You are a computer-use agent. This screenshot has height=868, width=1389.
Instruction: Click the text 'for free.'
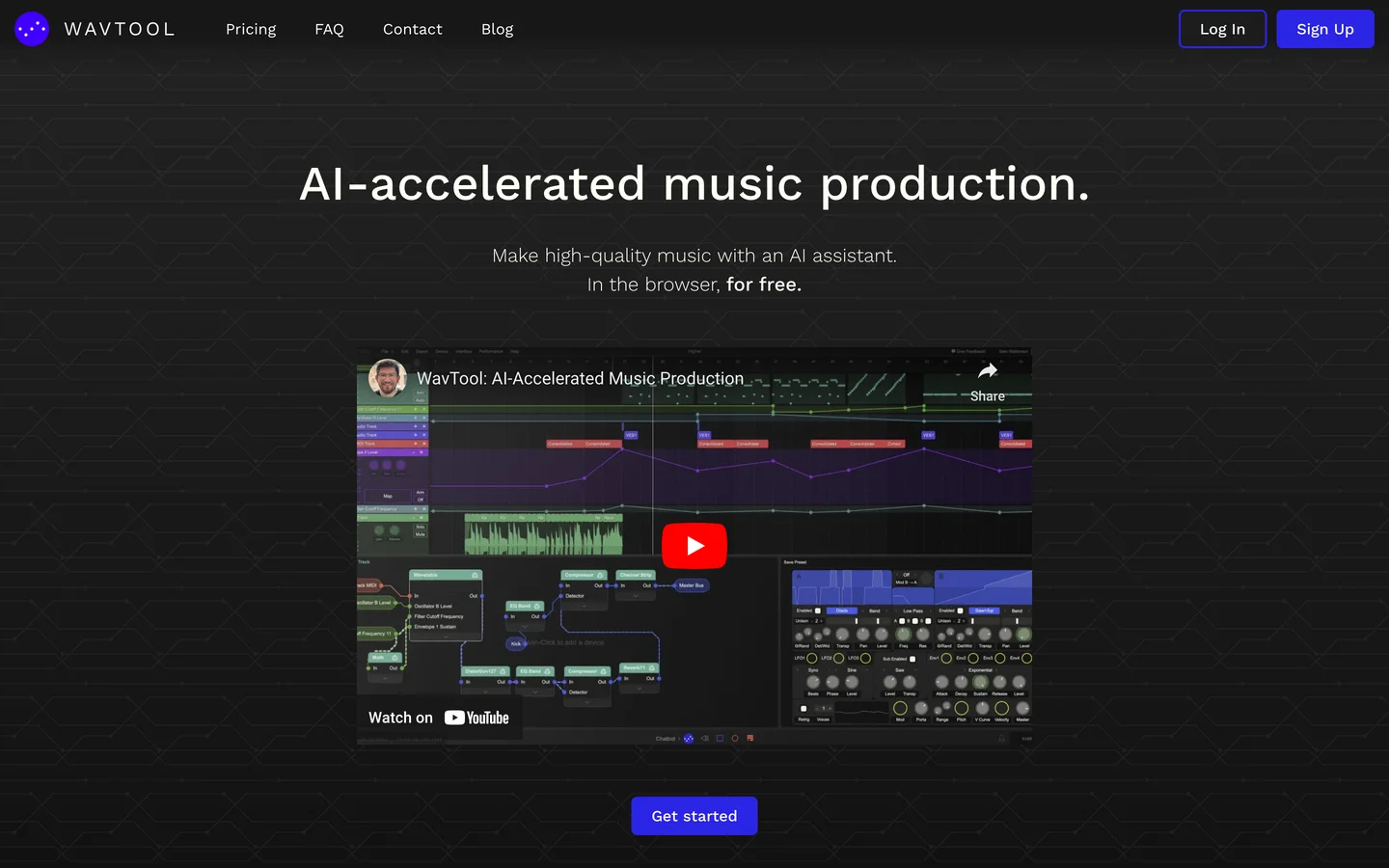764,285
